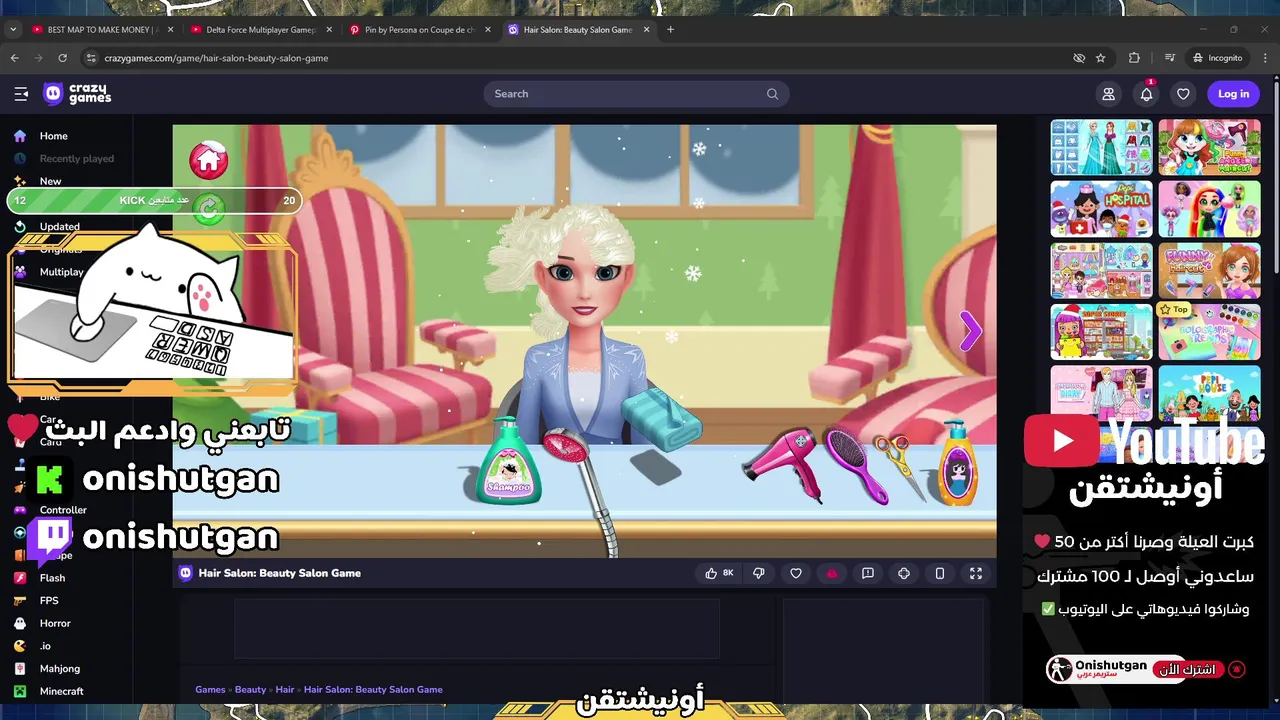Open Pepi Hospital game thumbnail
Screen dimensions: 1280x720
[1101, 209]
